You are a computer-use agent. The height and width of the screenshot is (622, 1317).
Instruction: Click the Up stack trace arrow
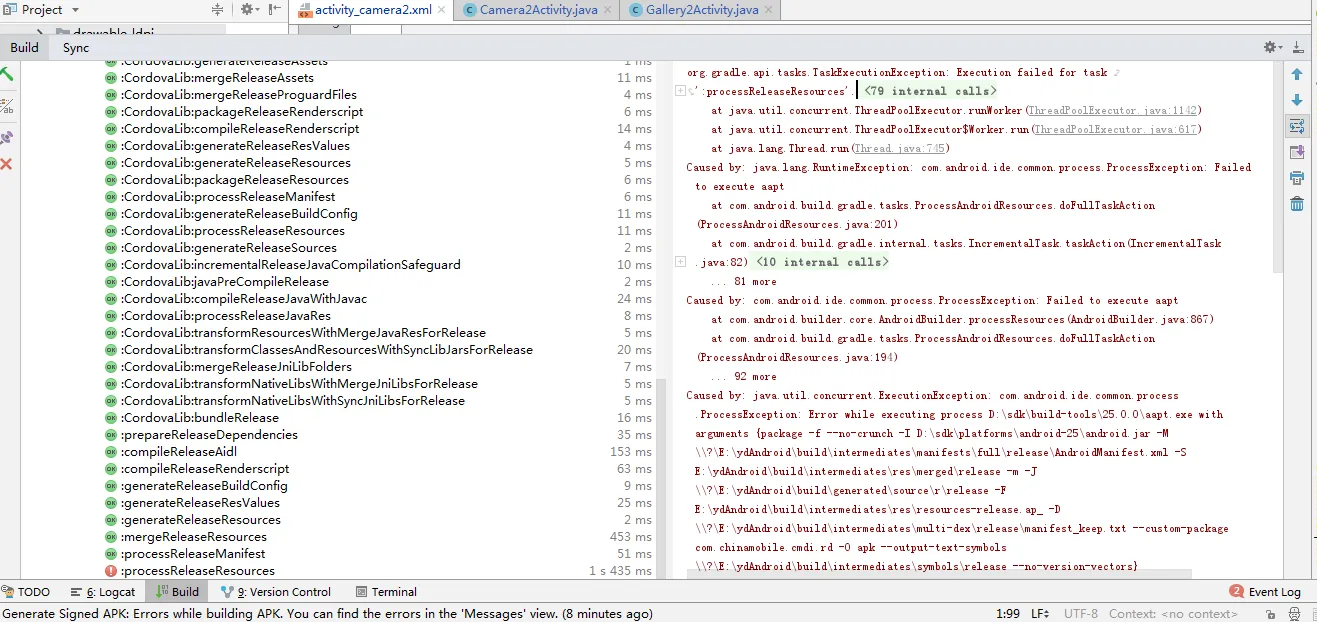(x=1296, y=74)
